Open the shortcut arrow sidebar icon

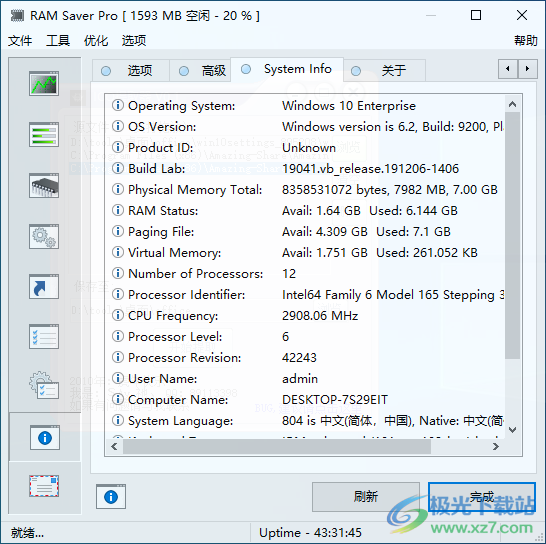[44, 287]
